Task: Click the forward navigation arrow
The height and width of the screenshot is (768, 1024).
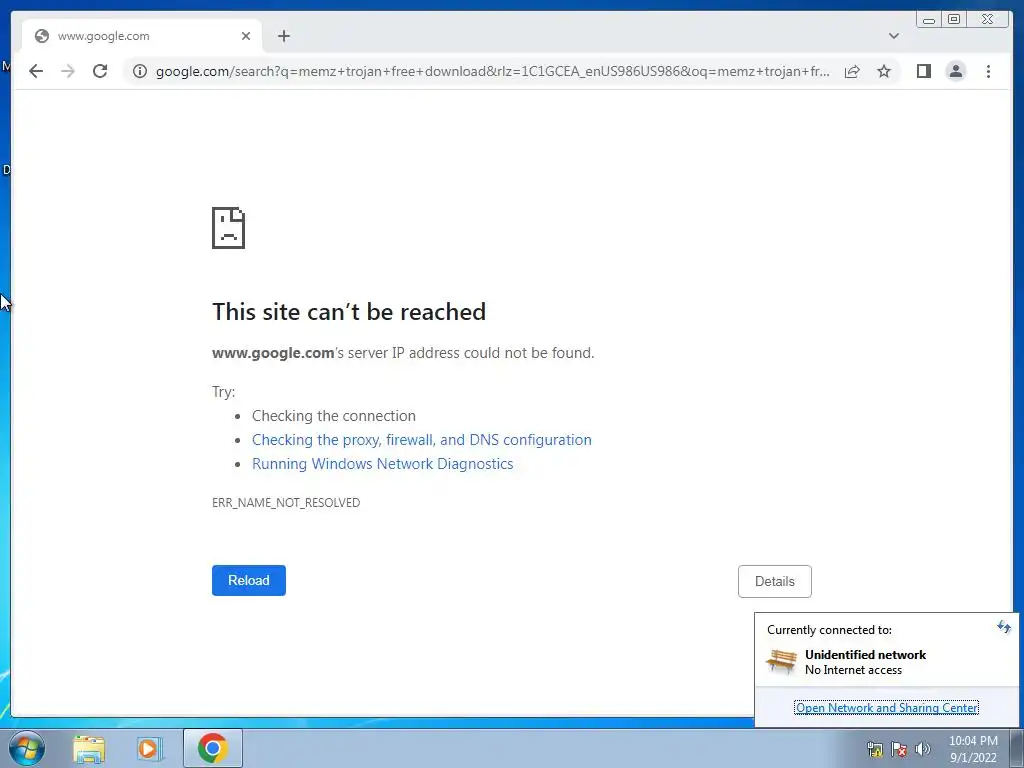Action: [68, 71]
